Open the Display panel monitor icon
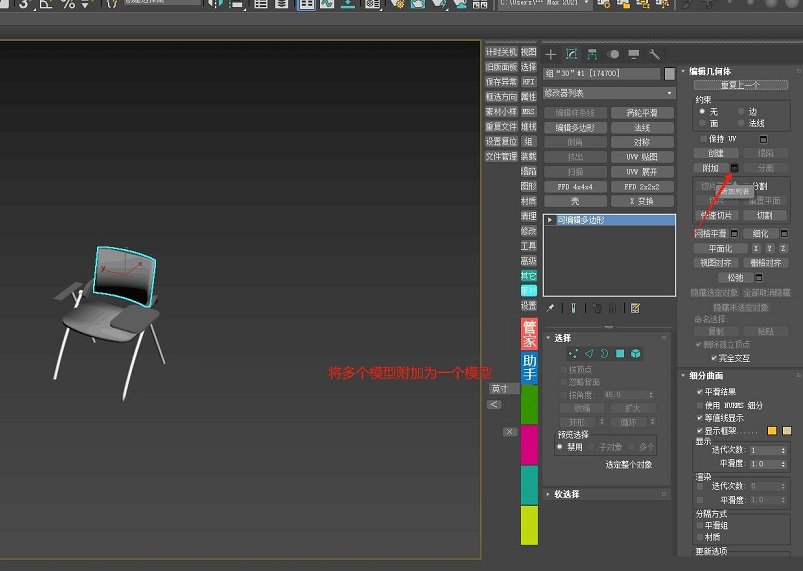The width and height of the screenshot is (803, 571). pos(634,54)
